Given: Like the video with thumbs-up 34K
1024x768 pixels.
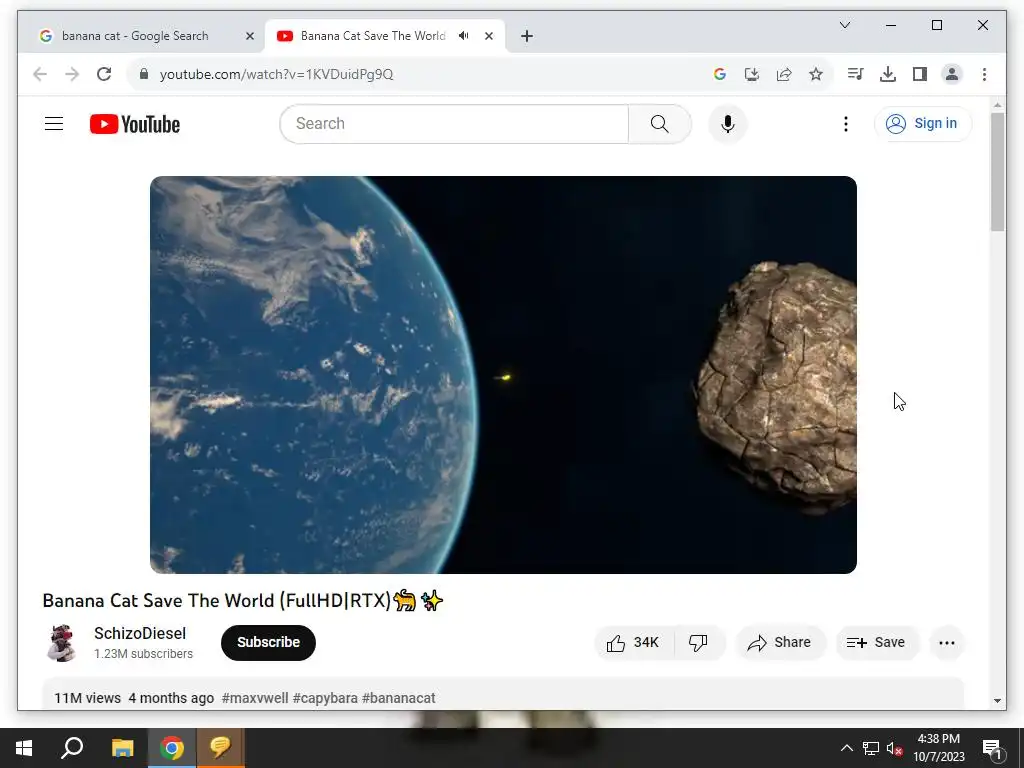Looking at the screenshot, I should pyautogui.click(x=633, y=643).
